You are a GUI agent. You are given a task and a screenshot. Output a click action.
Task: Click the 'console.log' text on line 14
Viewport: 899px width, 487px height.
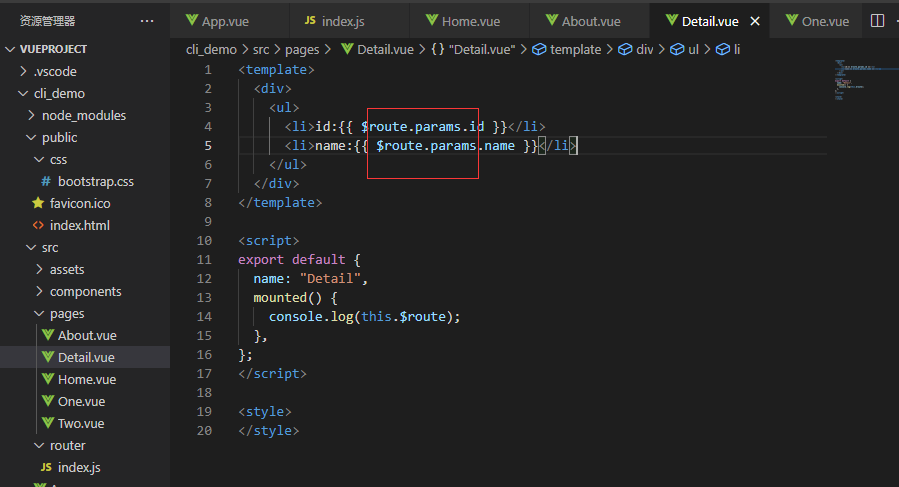[311, 317]
